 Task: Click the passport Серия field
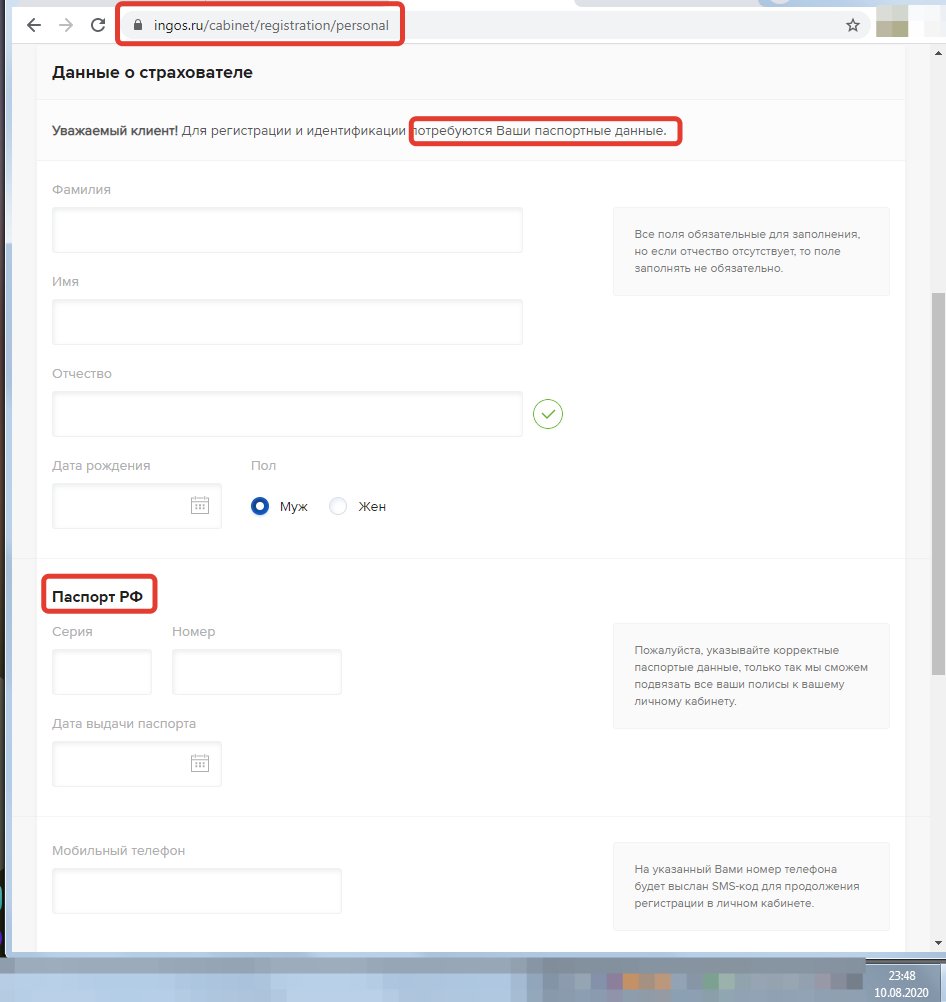click(102, 672)
